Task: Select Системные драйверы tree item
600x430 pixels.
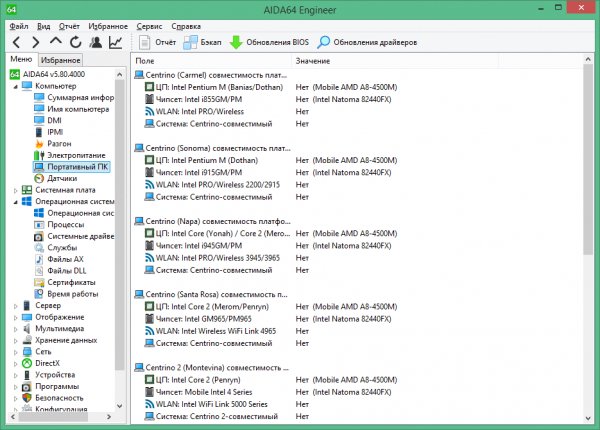Action: pos(74,236)
